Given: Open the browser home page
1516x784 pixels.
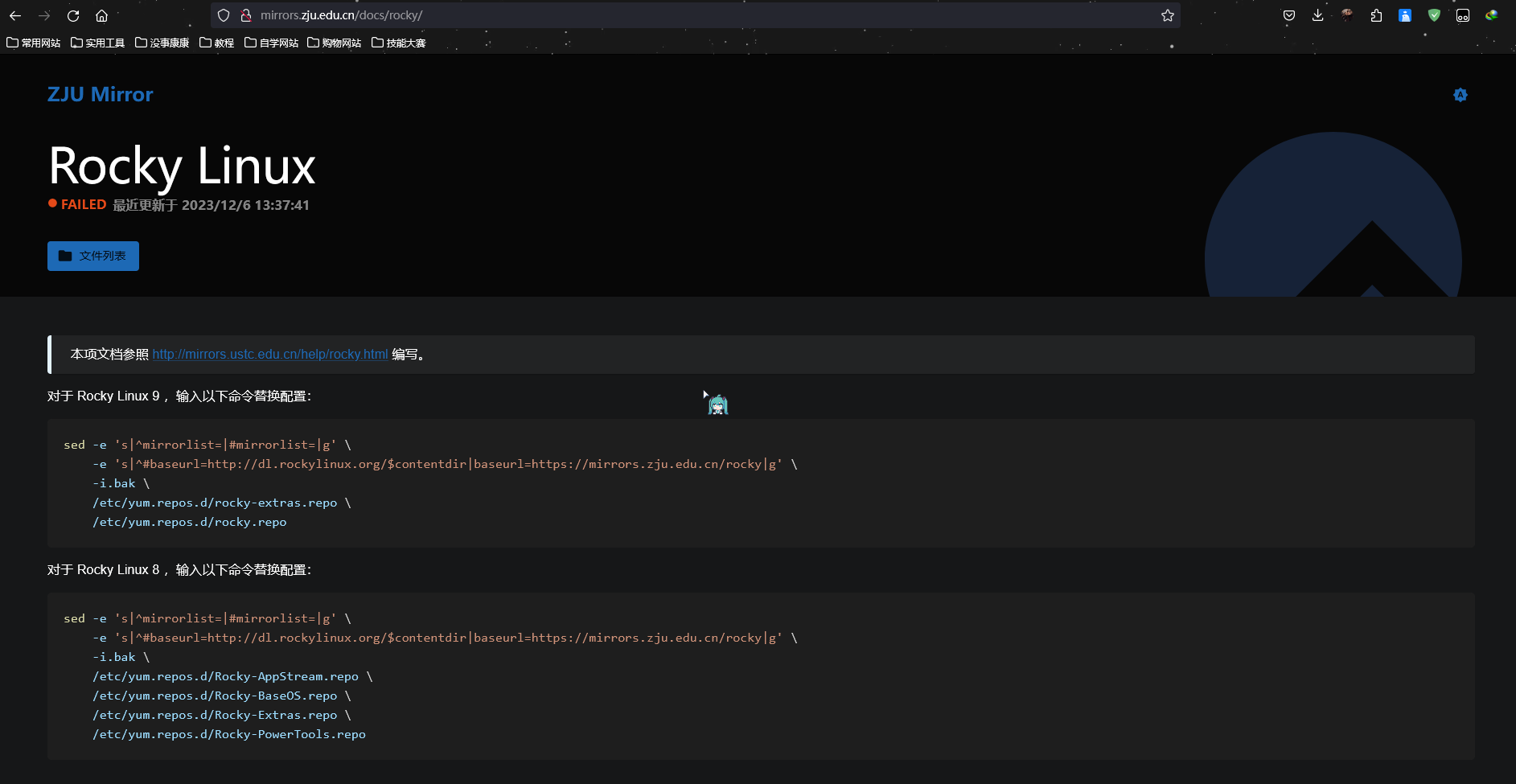Looking at the screenshot, I should (101, 15).
